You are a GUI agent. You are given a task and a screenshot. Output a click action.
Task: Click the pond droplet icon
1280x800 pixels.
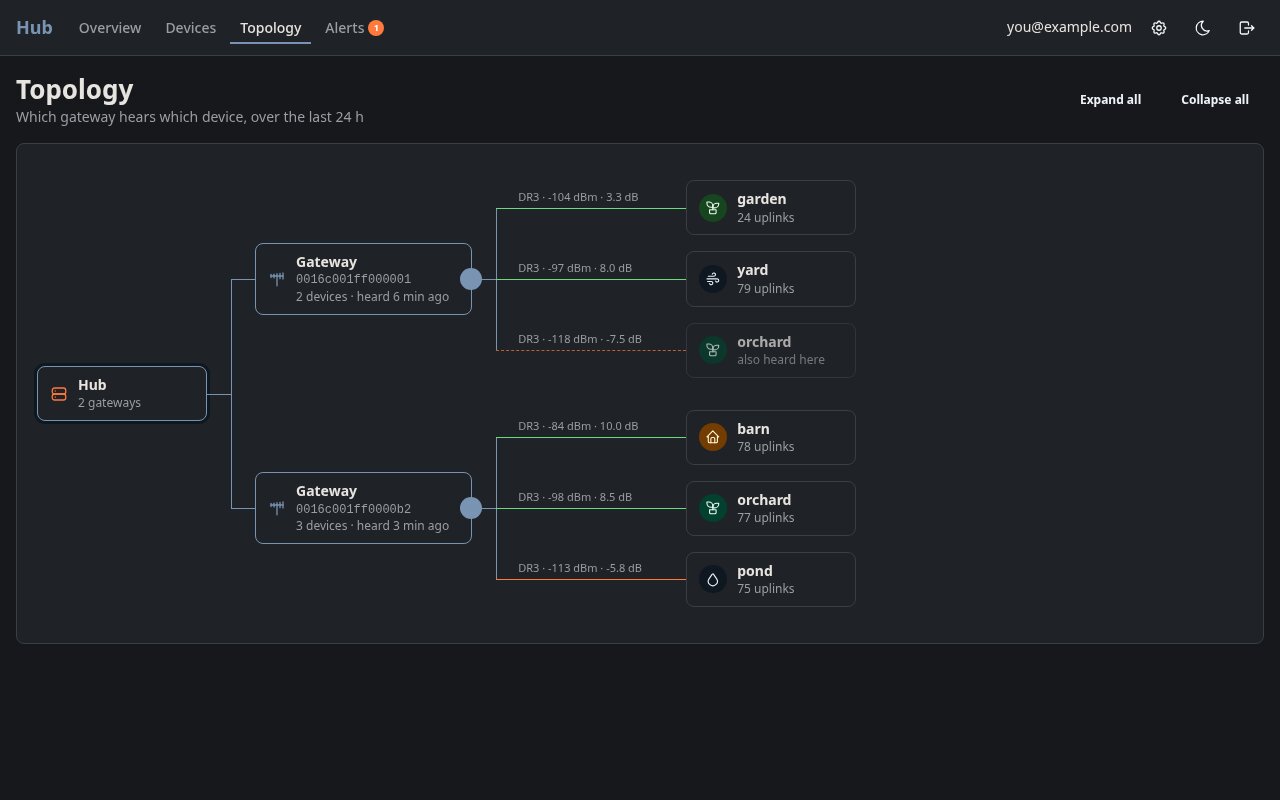(713, 579)
